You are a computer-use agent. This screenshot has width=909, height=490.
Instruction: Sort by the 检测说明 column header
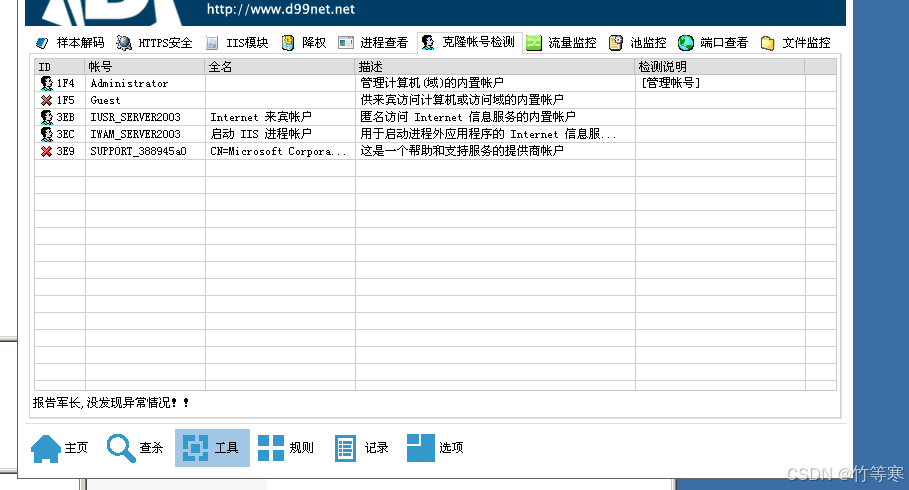pos(720,67)
